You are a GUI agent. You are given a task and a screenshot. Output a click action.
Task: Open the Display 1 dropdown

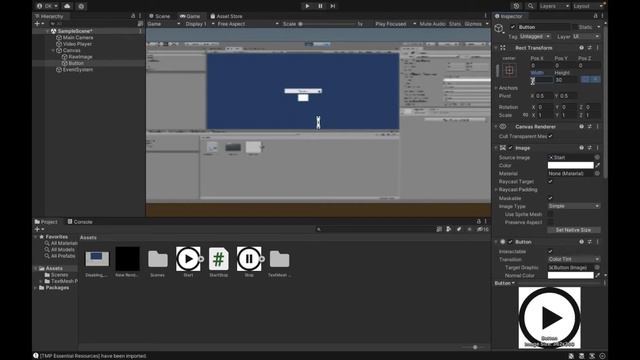coord(200,24)
